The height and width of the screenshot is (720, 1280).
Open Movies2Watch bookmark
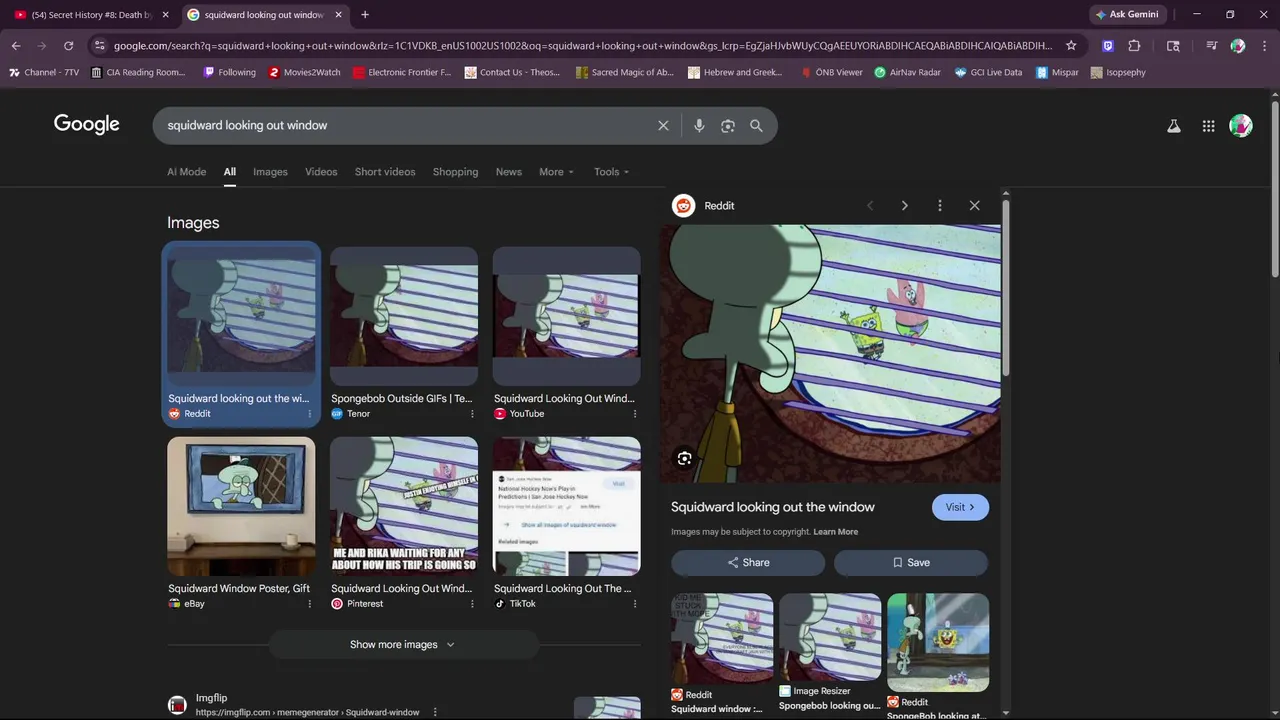coord(304,73)
